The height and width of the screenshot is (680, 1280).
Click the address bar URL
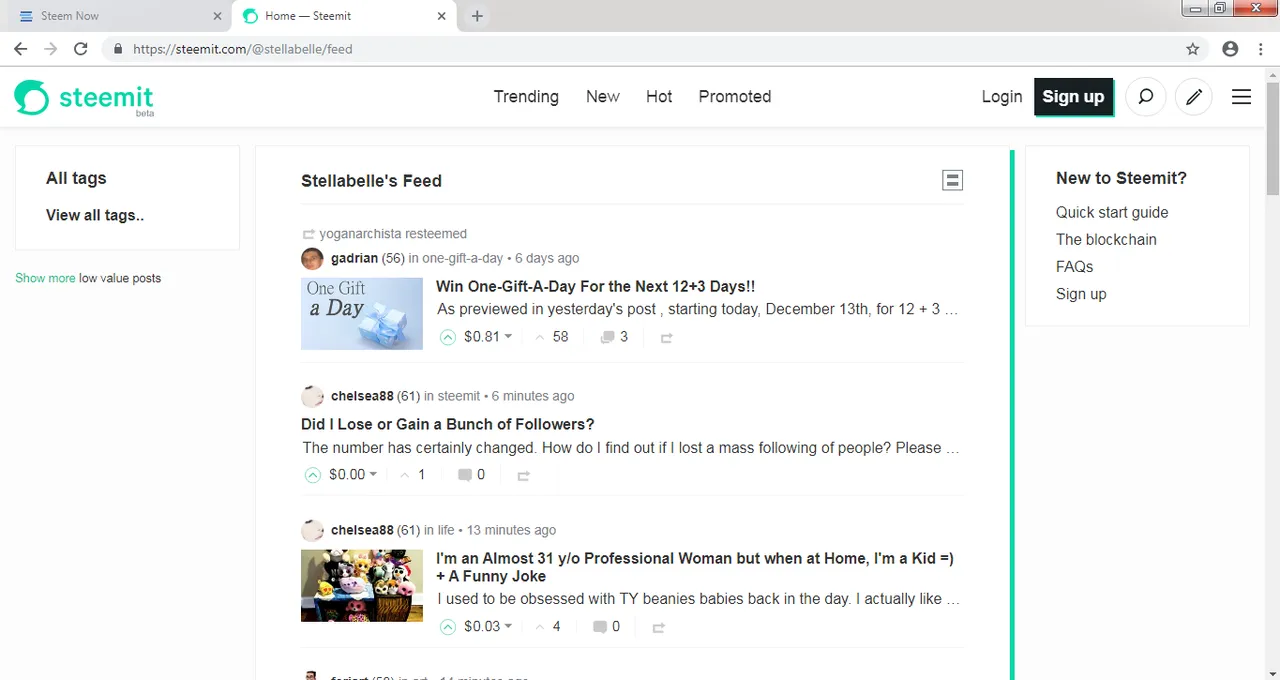tap(243, 48)
